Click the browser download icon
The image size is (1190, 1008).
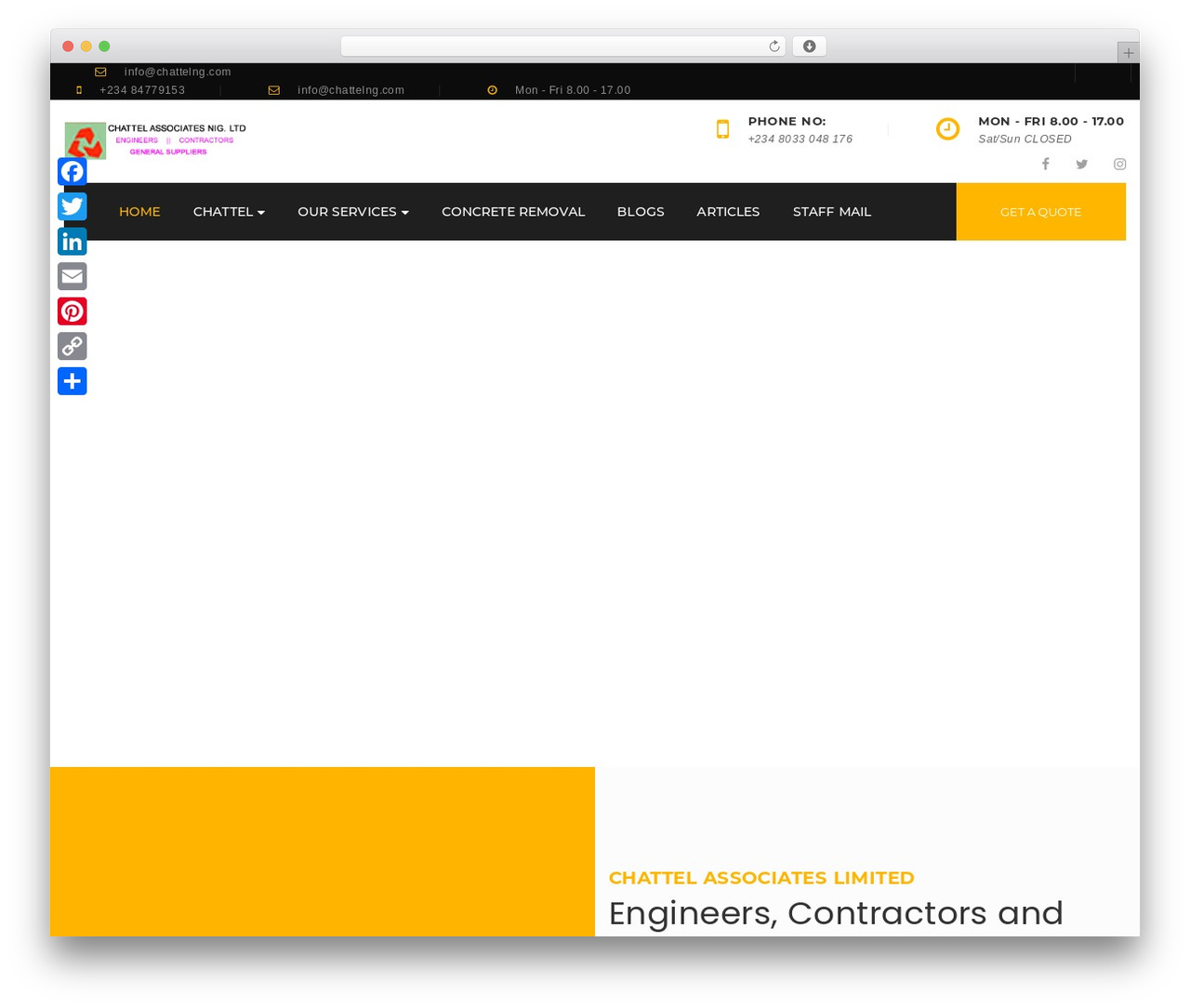810,46
